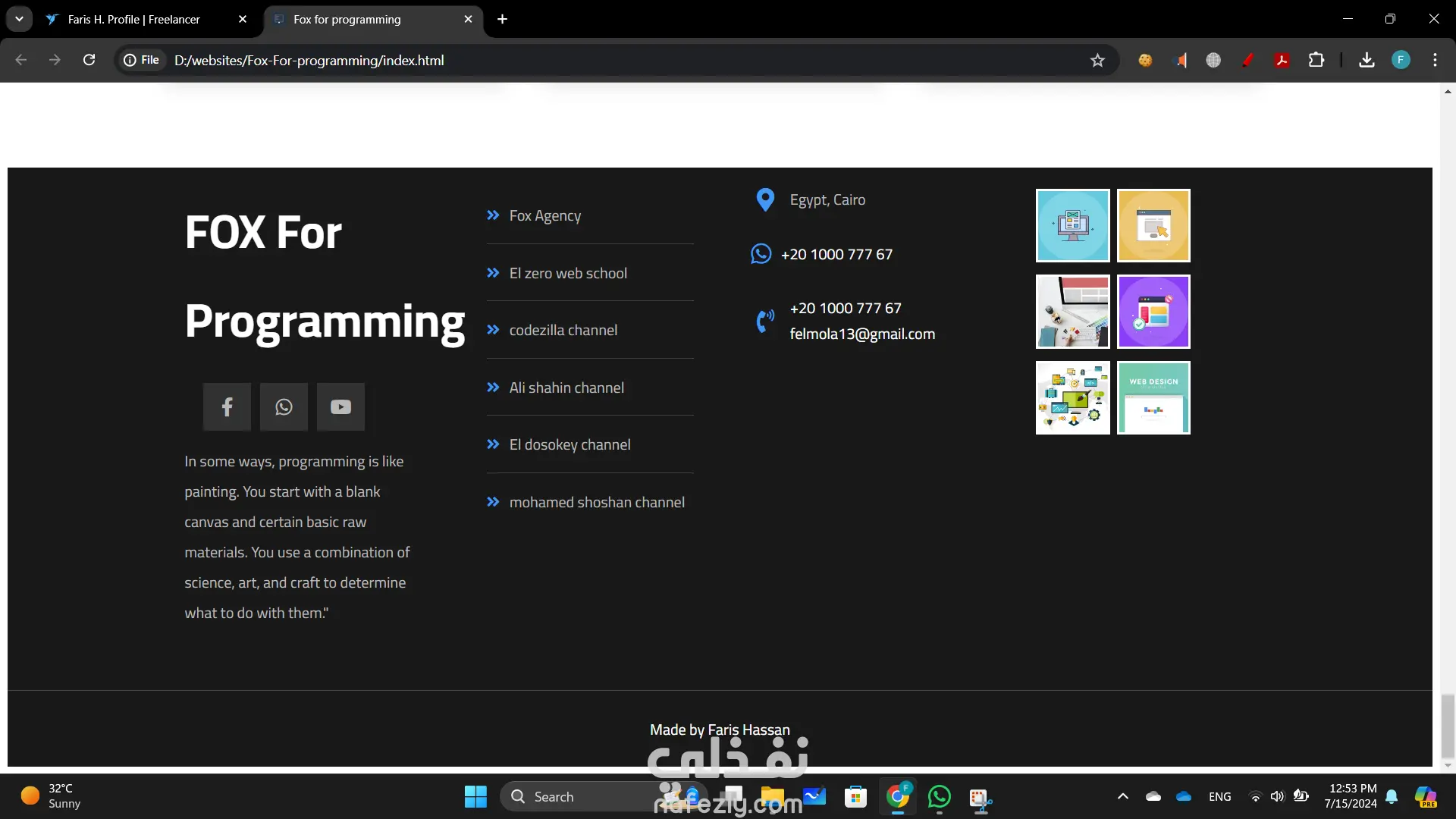Viewport: 1456px width, 819px height.
Task: Open the browser Extensions puzzle icon
Action: coord(1316,60)
